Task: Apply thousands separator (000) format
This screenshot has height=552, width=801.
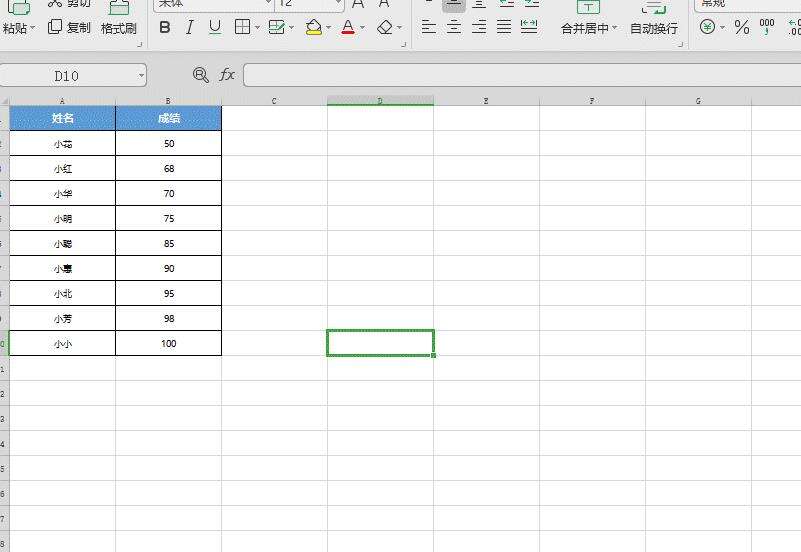Action: point(767,27)
